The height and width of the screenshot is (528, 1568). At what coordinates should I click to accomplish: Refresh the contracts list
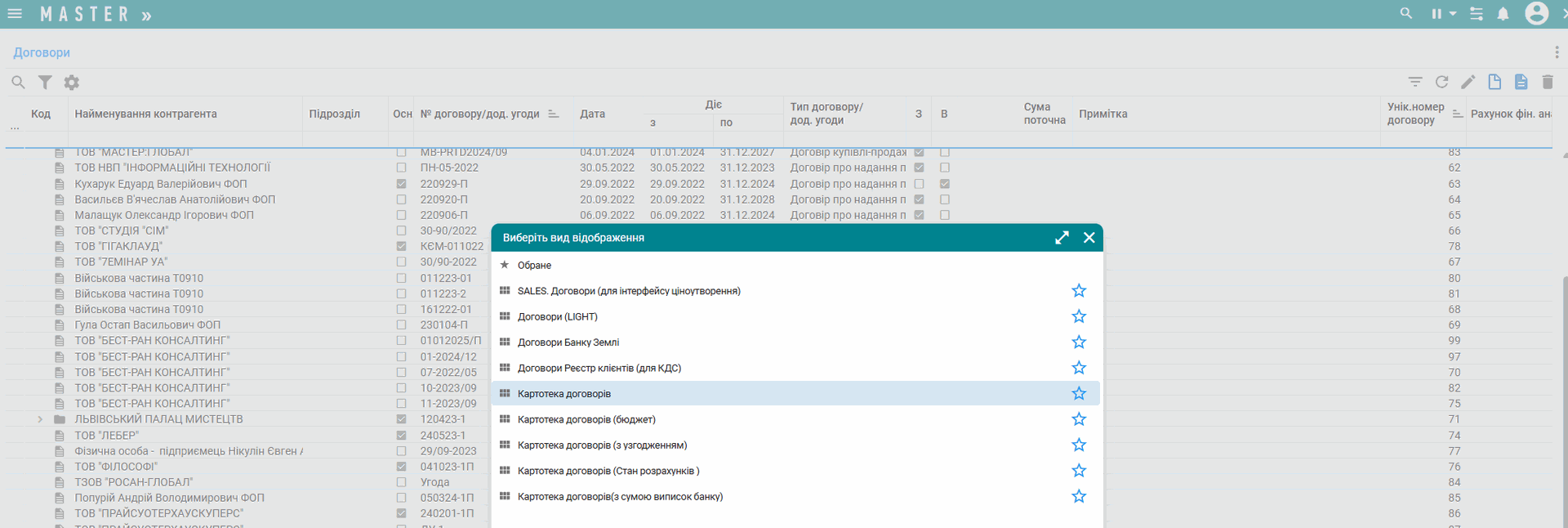tap(1441, 82)
